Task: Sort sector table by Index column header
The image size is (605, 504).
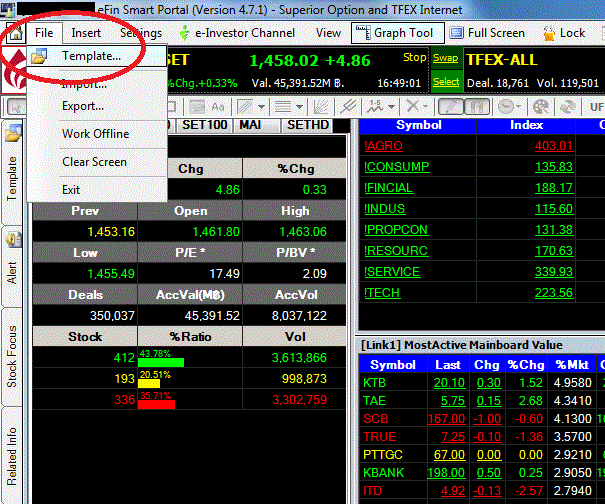Action: [x=526, y=125]
